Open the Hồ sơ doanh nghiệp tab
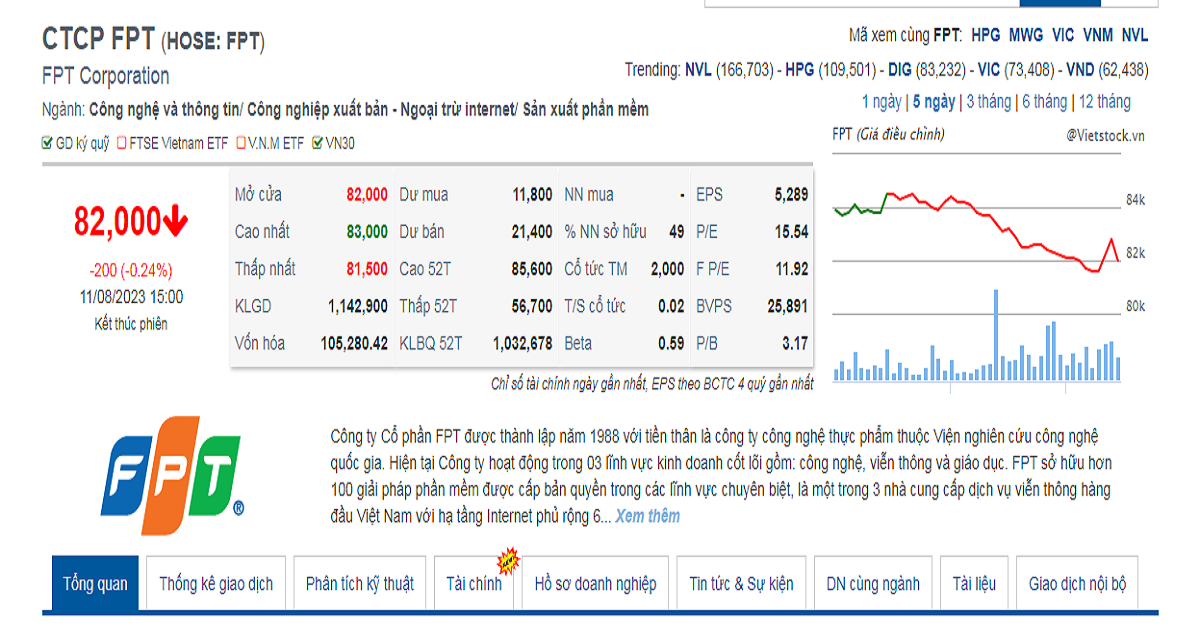 pyautogui.click(x=595, y=584)
